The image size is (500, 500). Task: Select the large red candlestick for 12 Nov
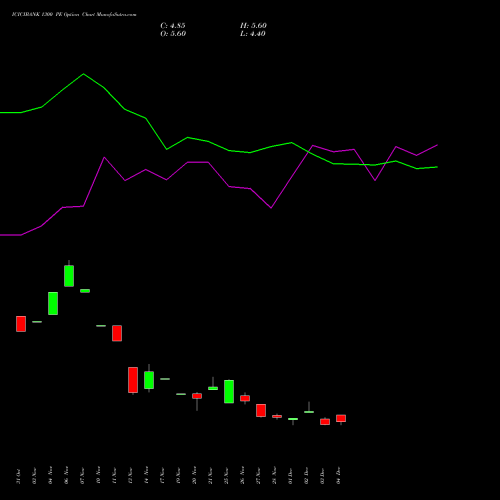[x=133, y=380]
